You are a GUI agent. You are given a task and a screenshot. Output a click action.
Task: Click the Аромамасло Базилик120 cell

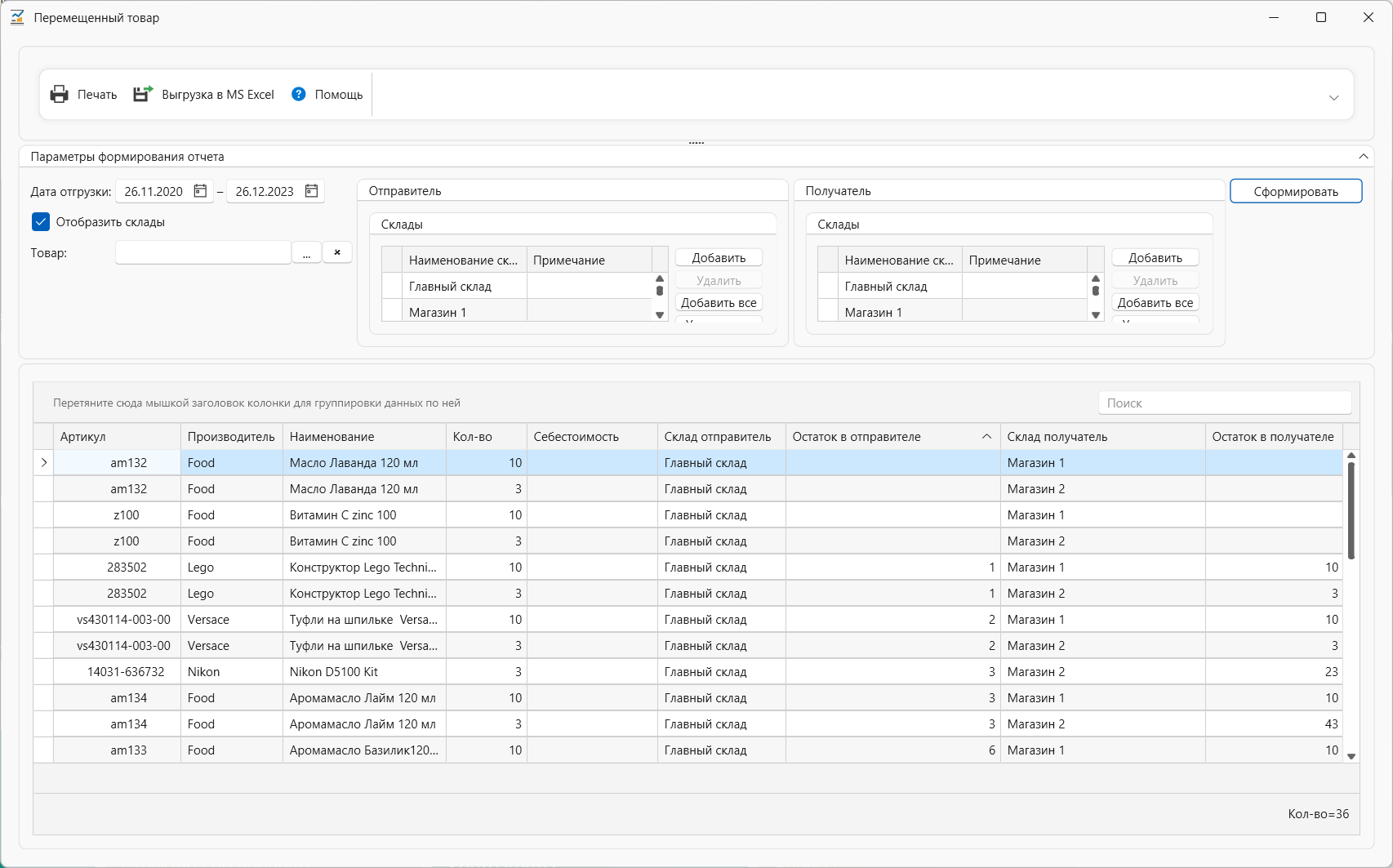tap(364, 750)
